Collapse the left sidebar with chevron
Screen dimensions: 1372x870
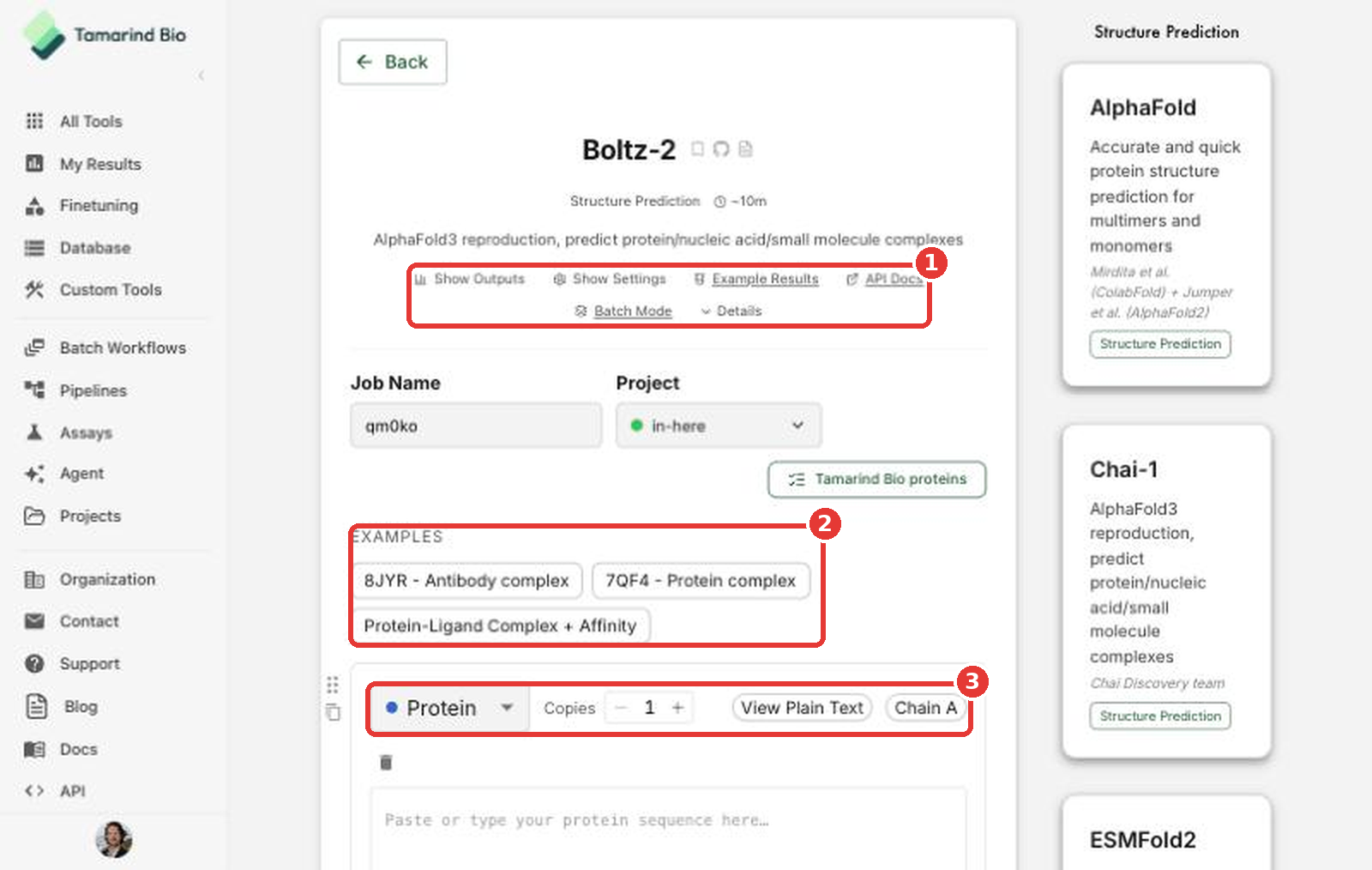click(x=201, y=76)
